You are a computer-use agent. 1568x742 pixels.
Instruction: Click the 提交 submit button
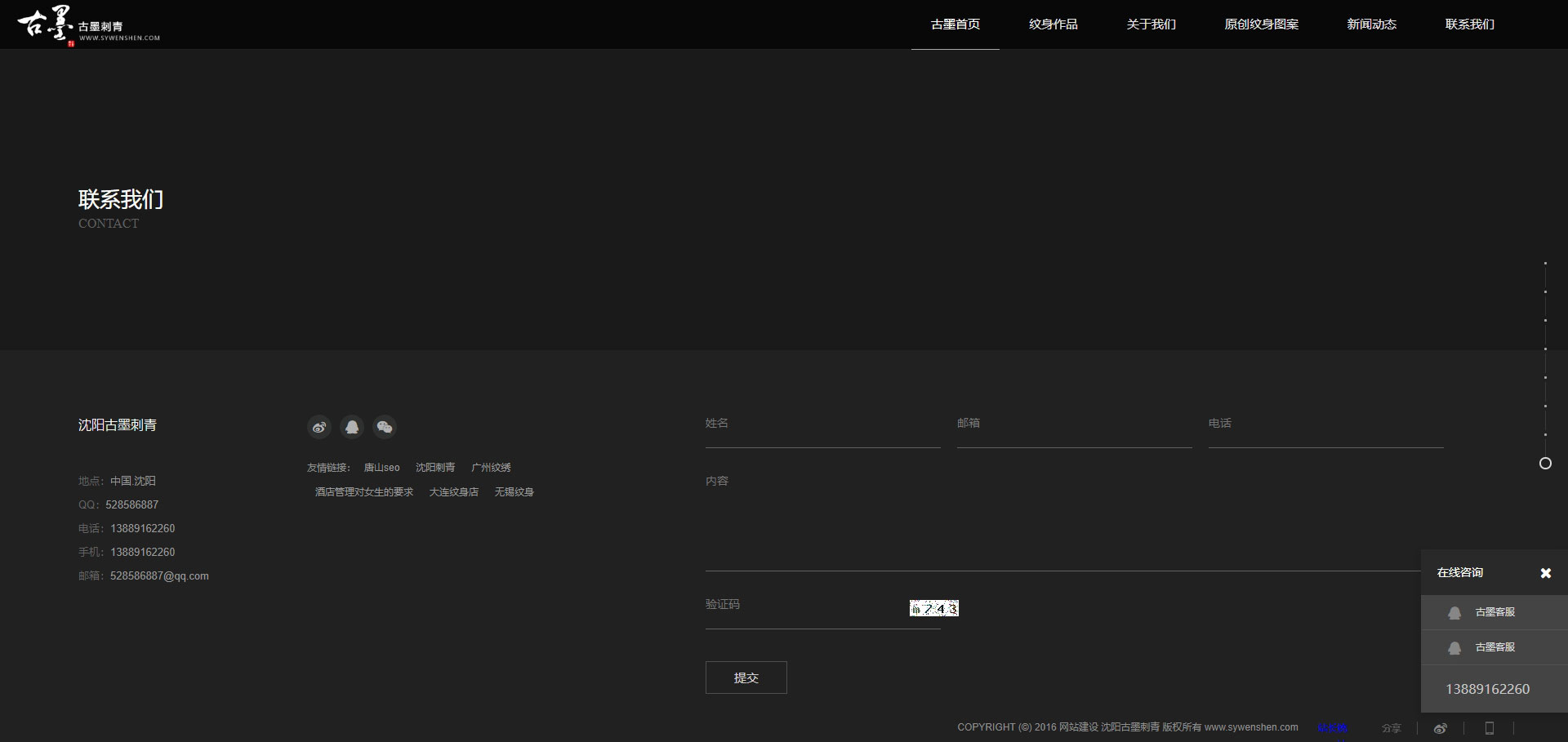746,678
